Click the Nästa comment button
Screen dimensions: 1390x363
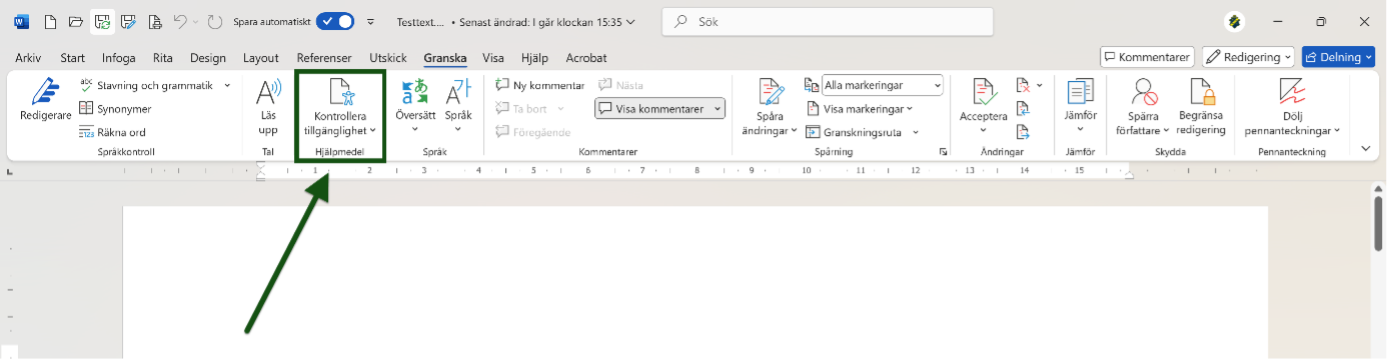coord(621,86)
